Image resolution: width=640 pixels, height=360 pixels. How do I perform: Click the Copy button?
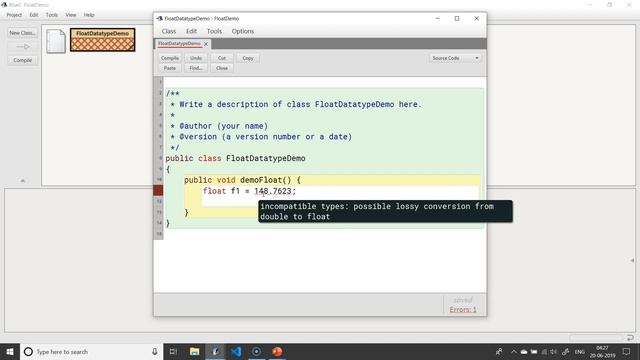click(x=248, y=58)
